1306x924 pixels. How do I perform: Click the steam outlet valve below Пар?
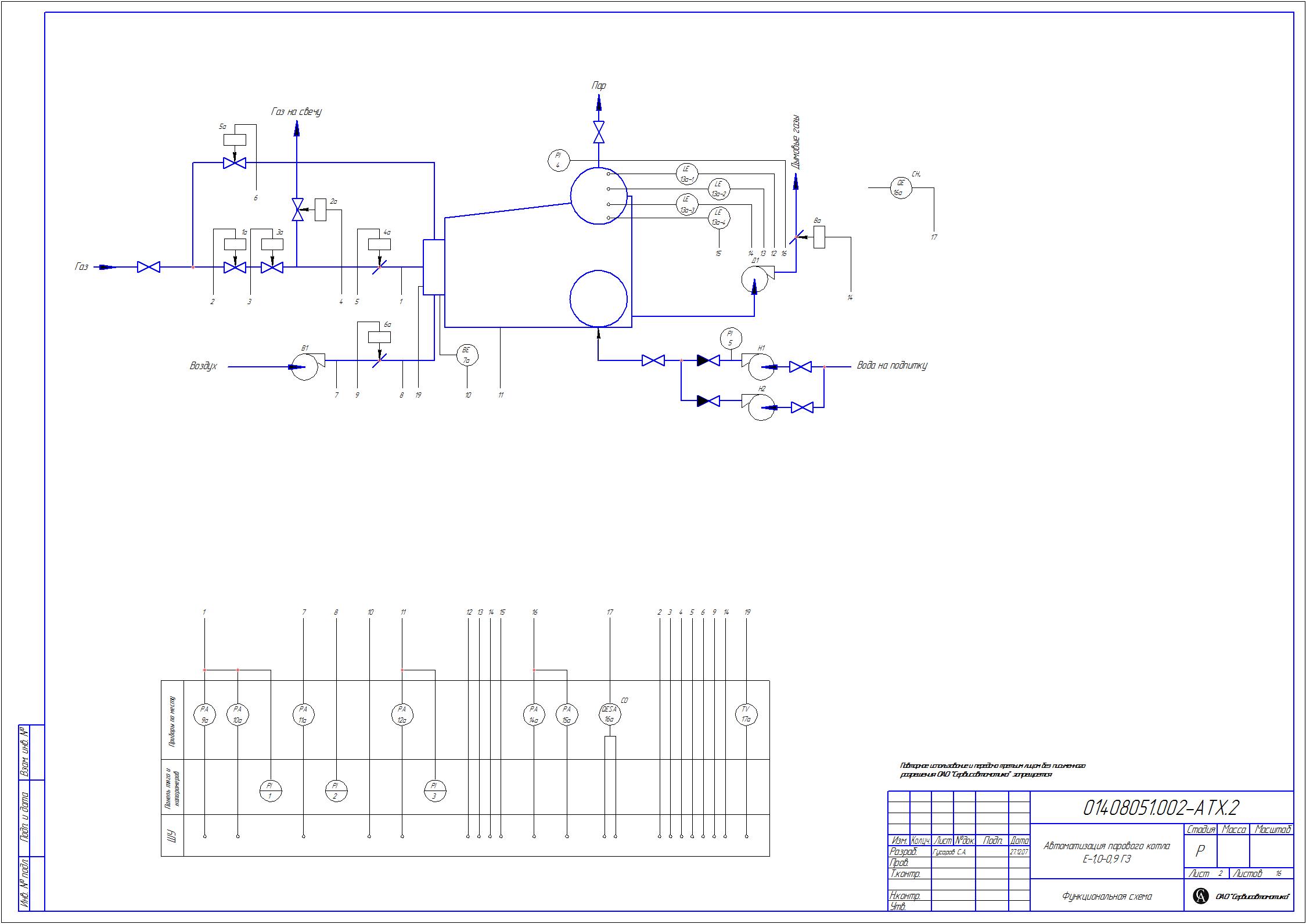coord(599,132)
